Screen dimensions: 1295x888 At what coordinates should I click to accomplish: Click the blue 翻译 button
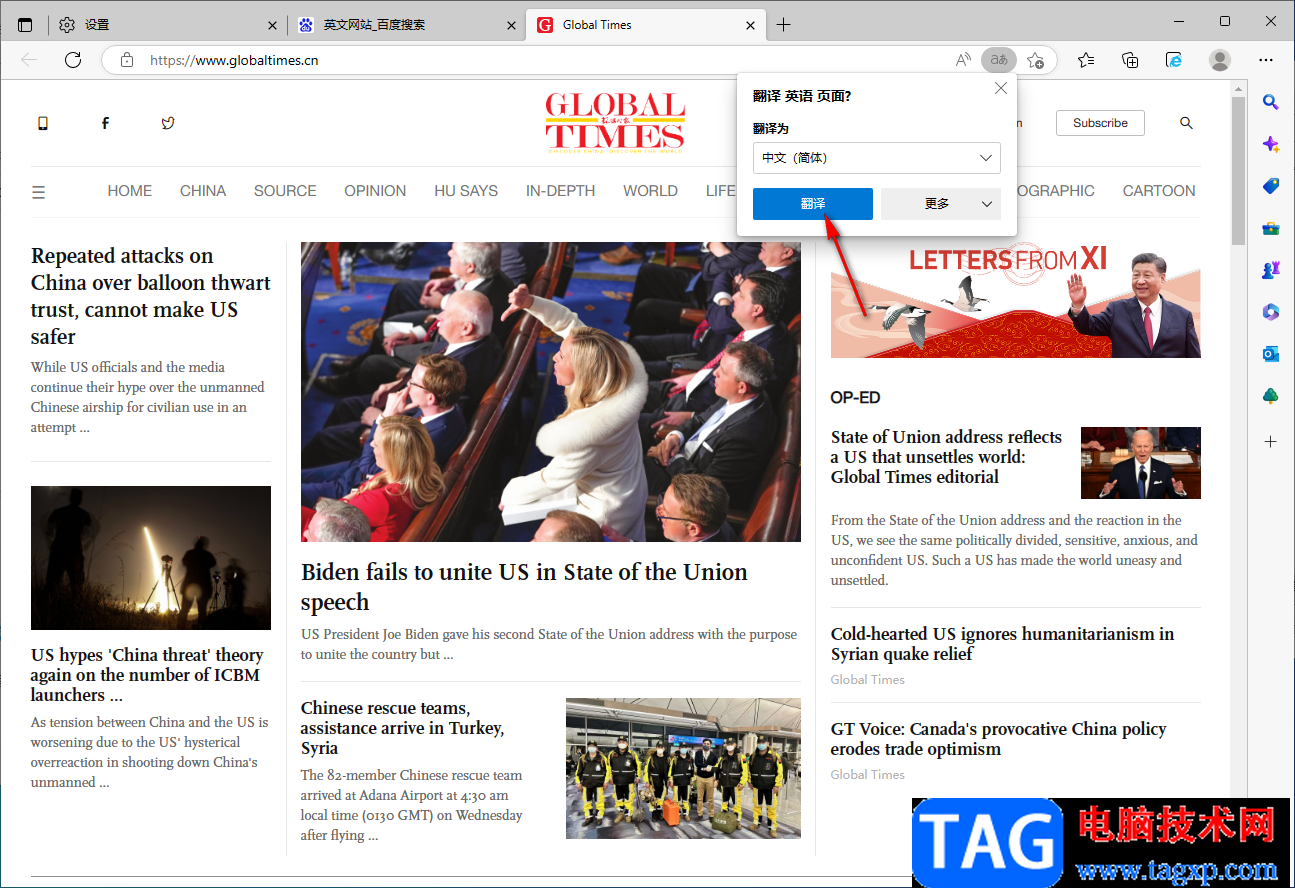(813, 204)
